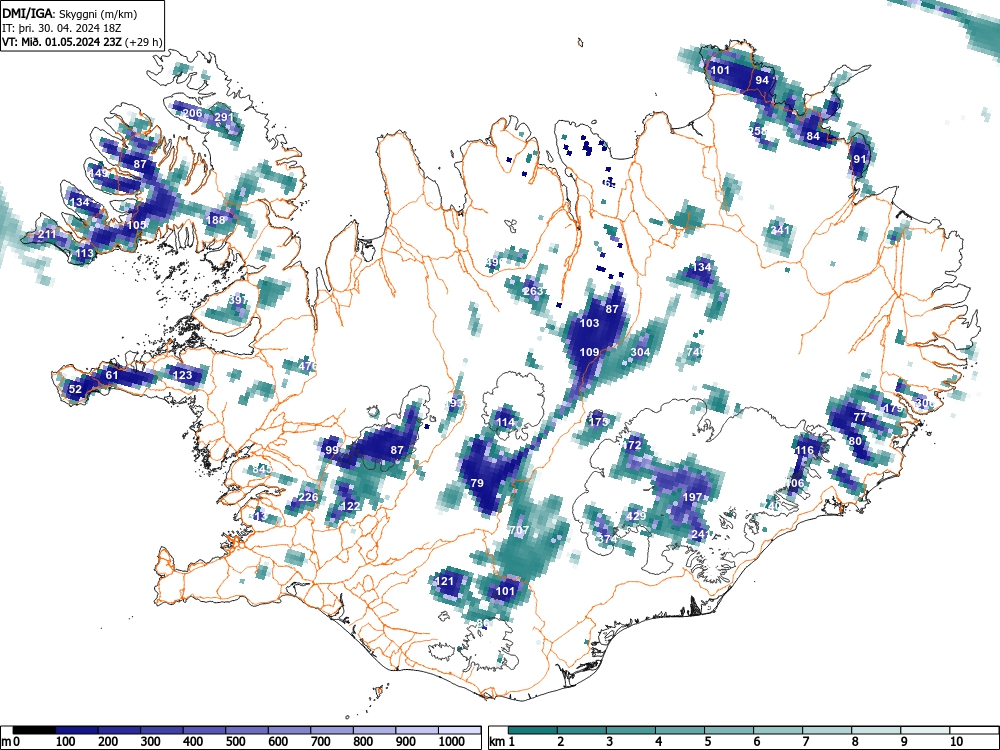The width and height of the screenshot is (1000, 750).
Task: Click the visibility value '77' on the map
Action: point(860,418)
